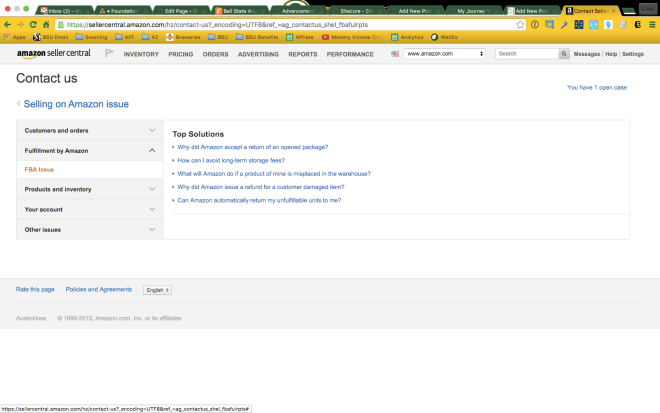
Task: Reload the page with the refresh icon
Action: click(33, 24)
